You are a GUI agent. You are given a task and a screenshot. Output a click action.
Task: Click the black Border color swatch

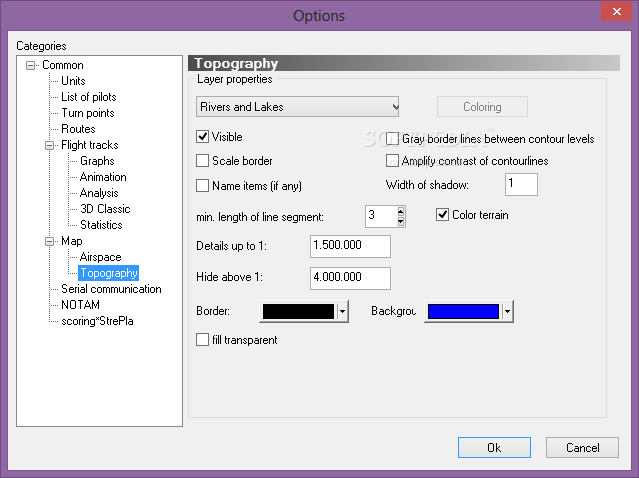(x=298, y=312)
